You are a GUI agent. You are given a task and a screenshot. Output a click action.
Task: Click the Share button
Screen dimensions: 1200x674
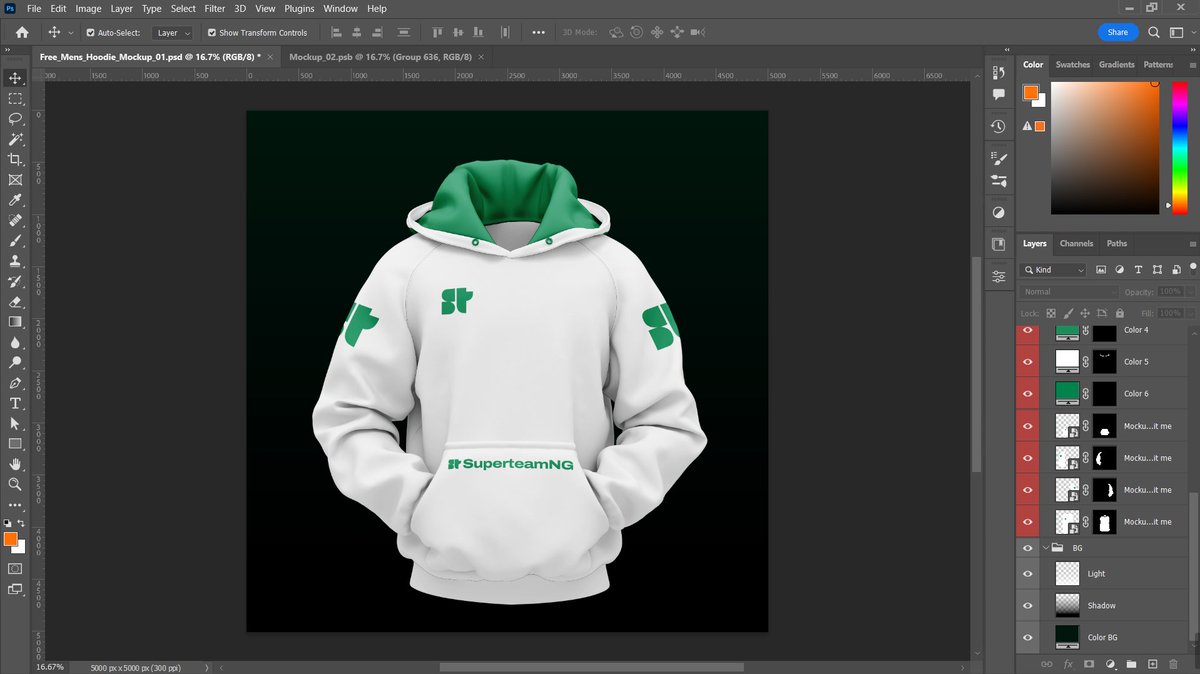click(1118, 32)
